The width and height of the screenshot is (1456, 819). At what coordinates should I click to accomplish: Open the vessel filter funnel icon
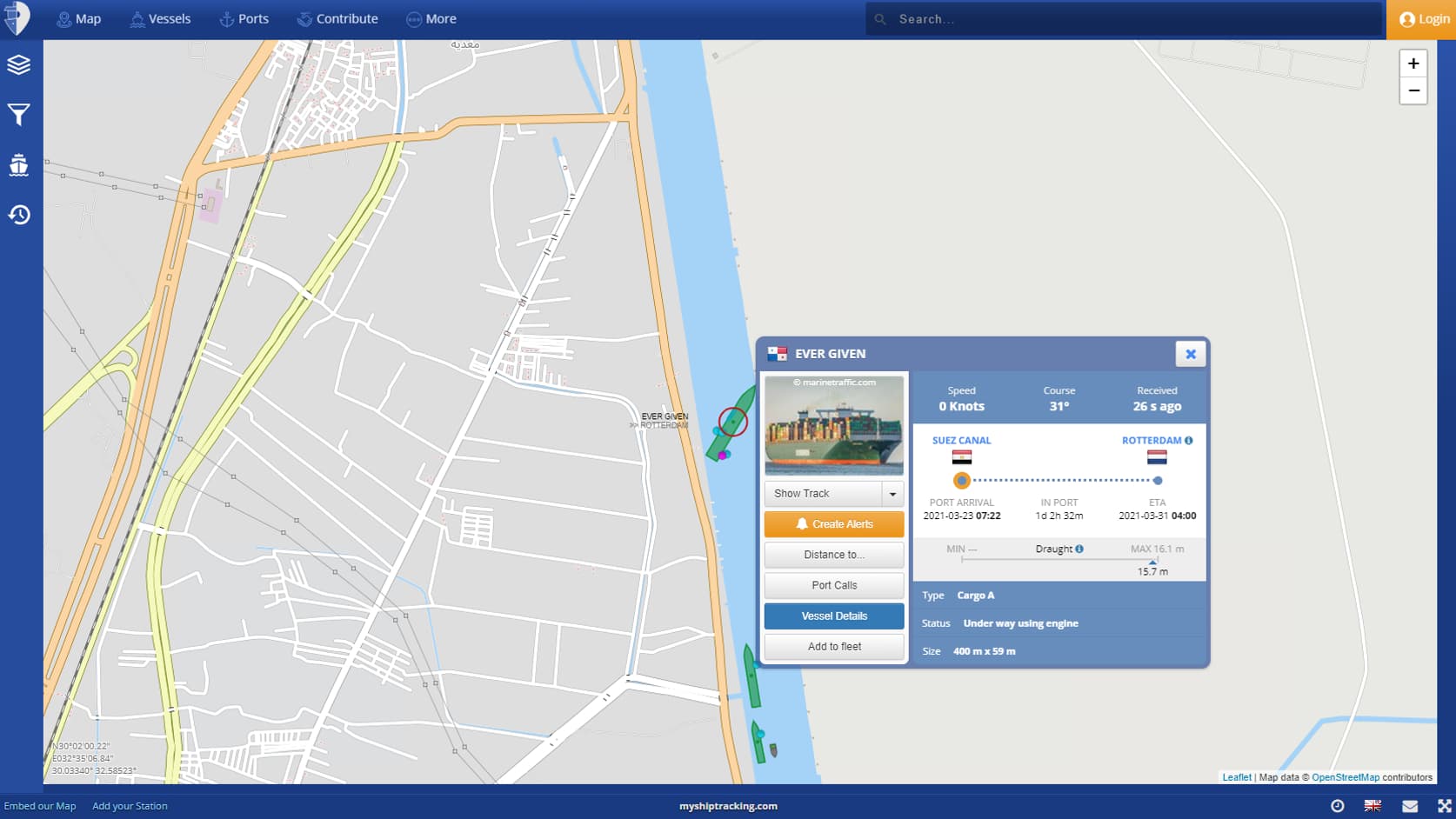pyautogui.click(x=19, y=115)
